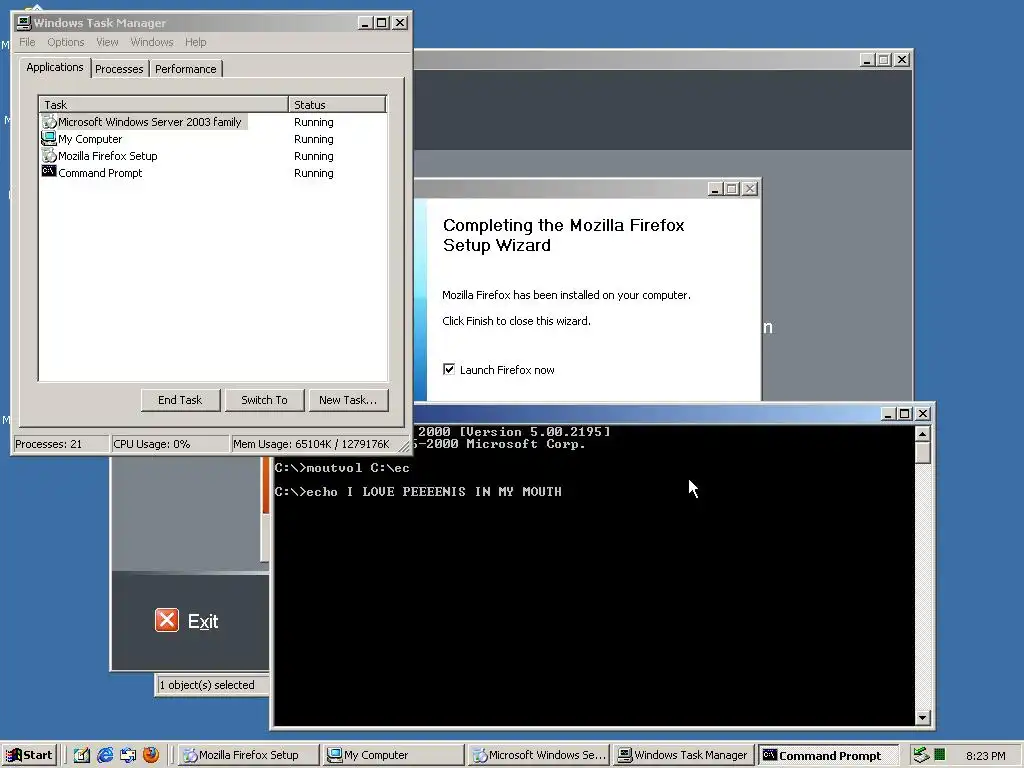
Task: Open Mozilla Firefox Setup taskbar button
Action: (x=249, y=755)
